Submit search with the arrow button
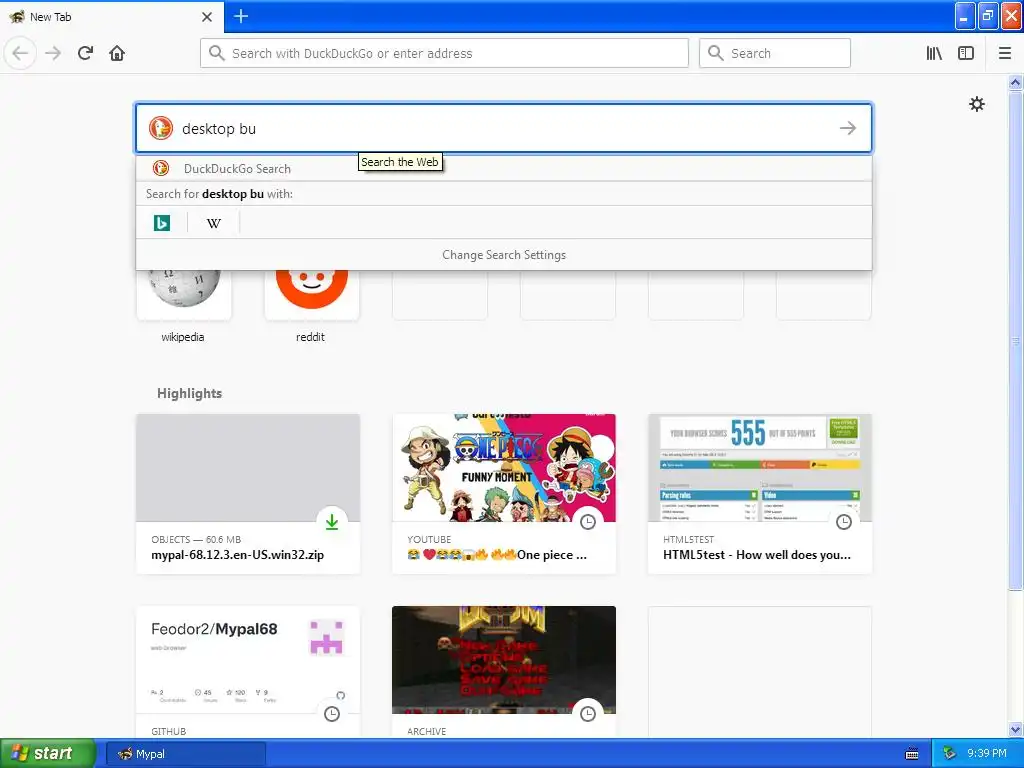This screenshot has height=768, width=1024. click(848, 128)
